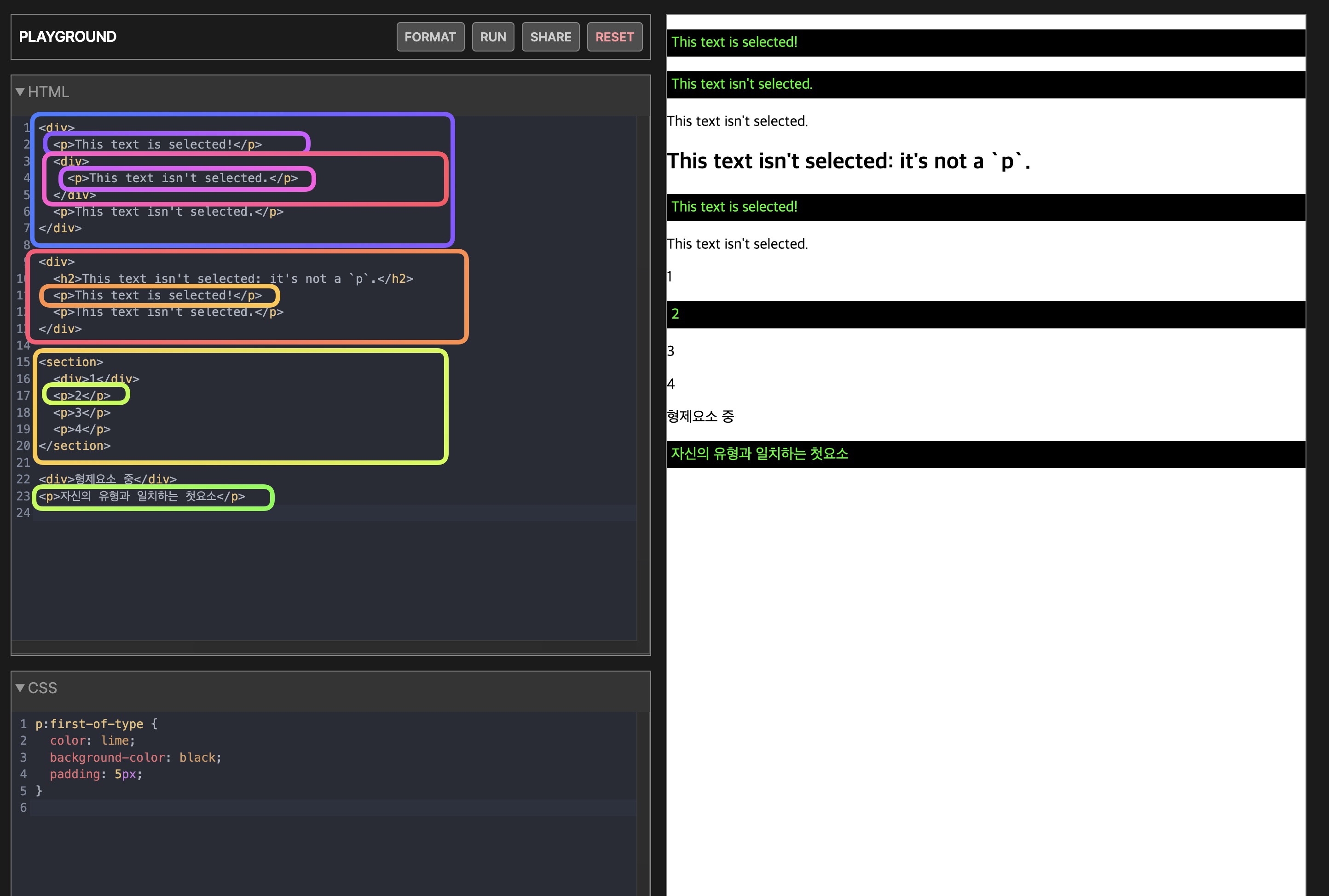Click the CSS section header label
1329x896 pixels.
pyautogui.click(x=42, y=688)
